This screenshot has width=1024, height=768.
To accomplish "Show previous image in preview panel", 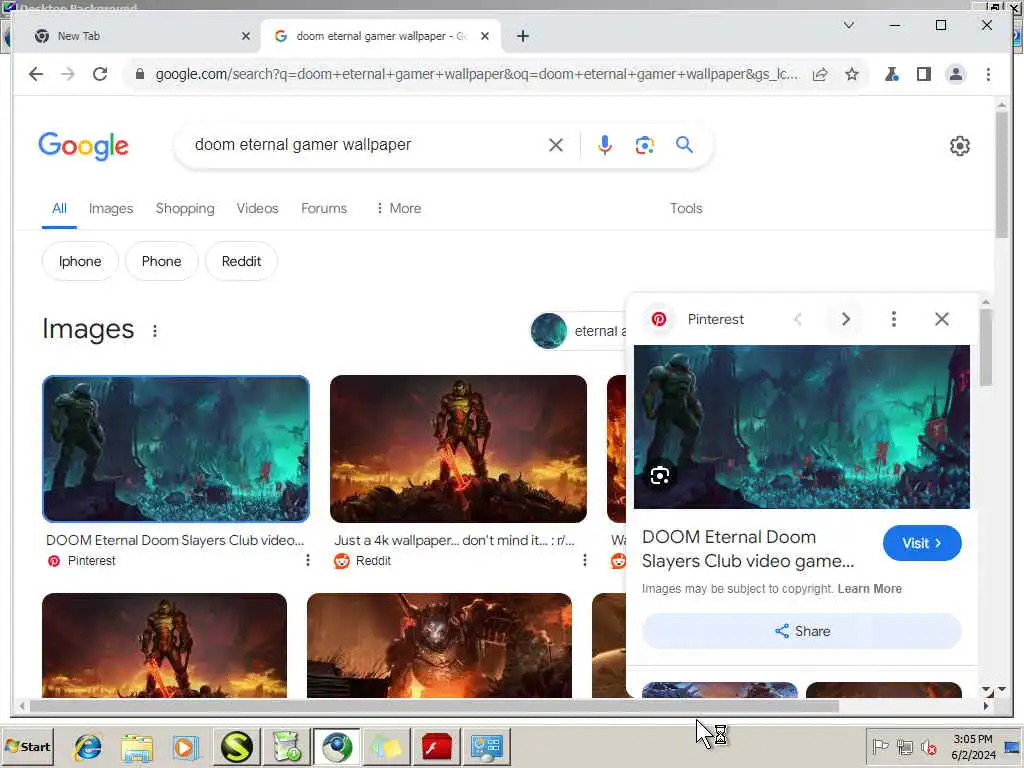I will pos(797,319).
